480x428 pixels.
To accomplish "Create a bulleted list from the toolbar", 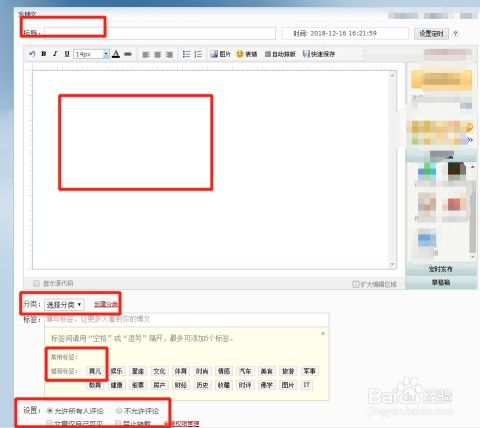I will pyautogui.click(x=186, y=54).
